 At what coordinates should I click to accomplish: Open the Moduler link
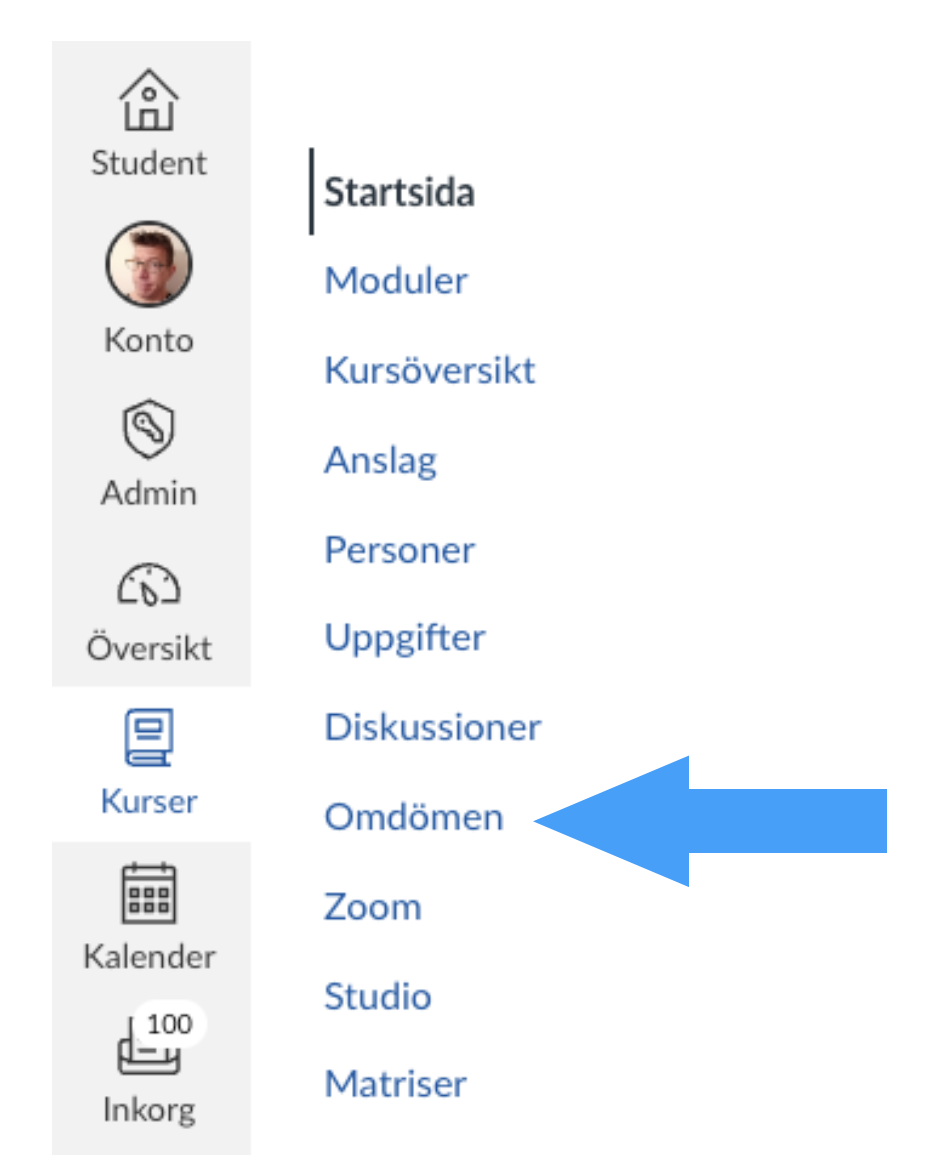396,281
